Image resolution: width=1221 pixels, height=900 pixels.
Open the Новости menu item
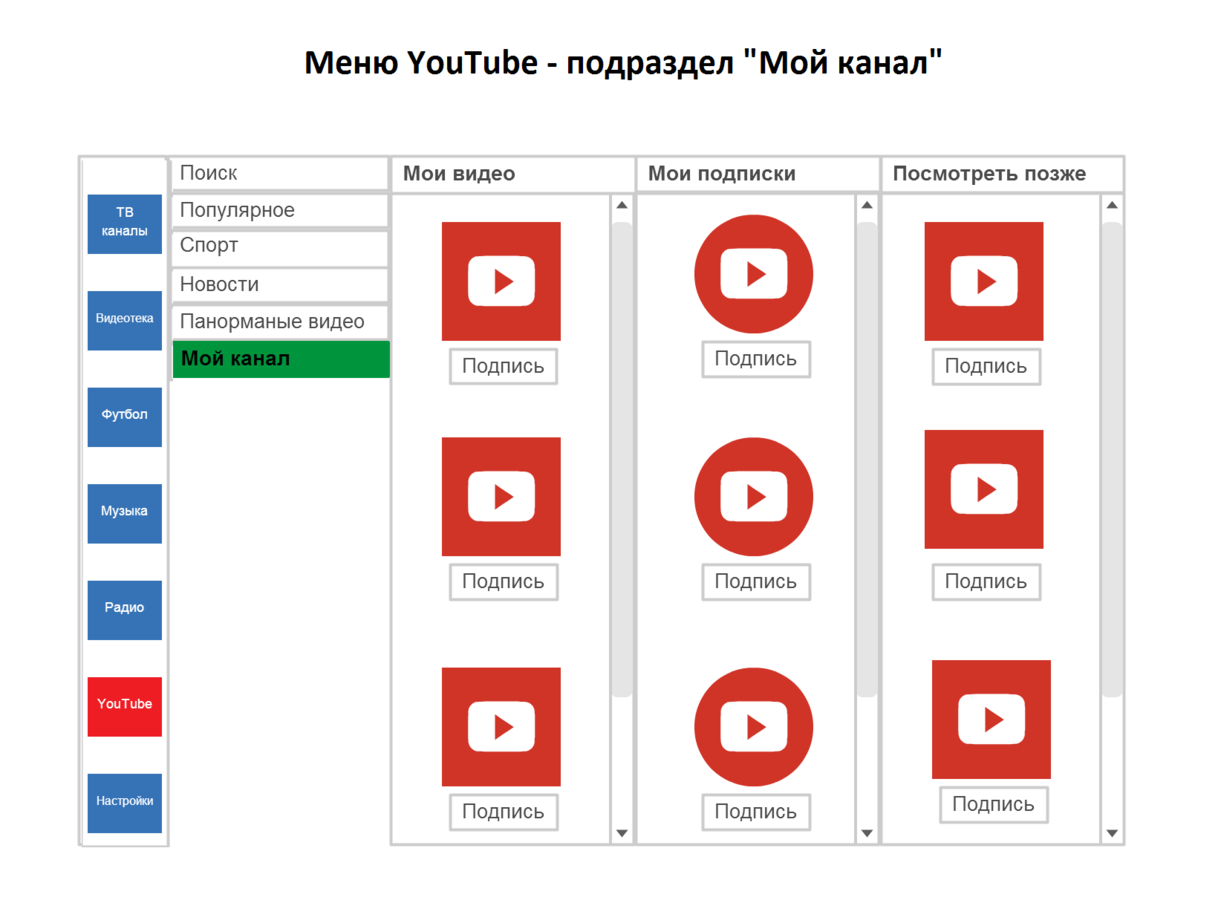tap(280, 285)
